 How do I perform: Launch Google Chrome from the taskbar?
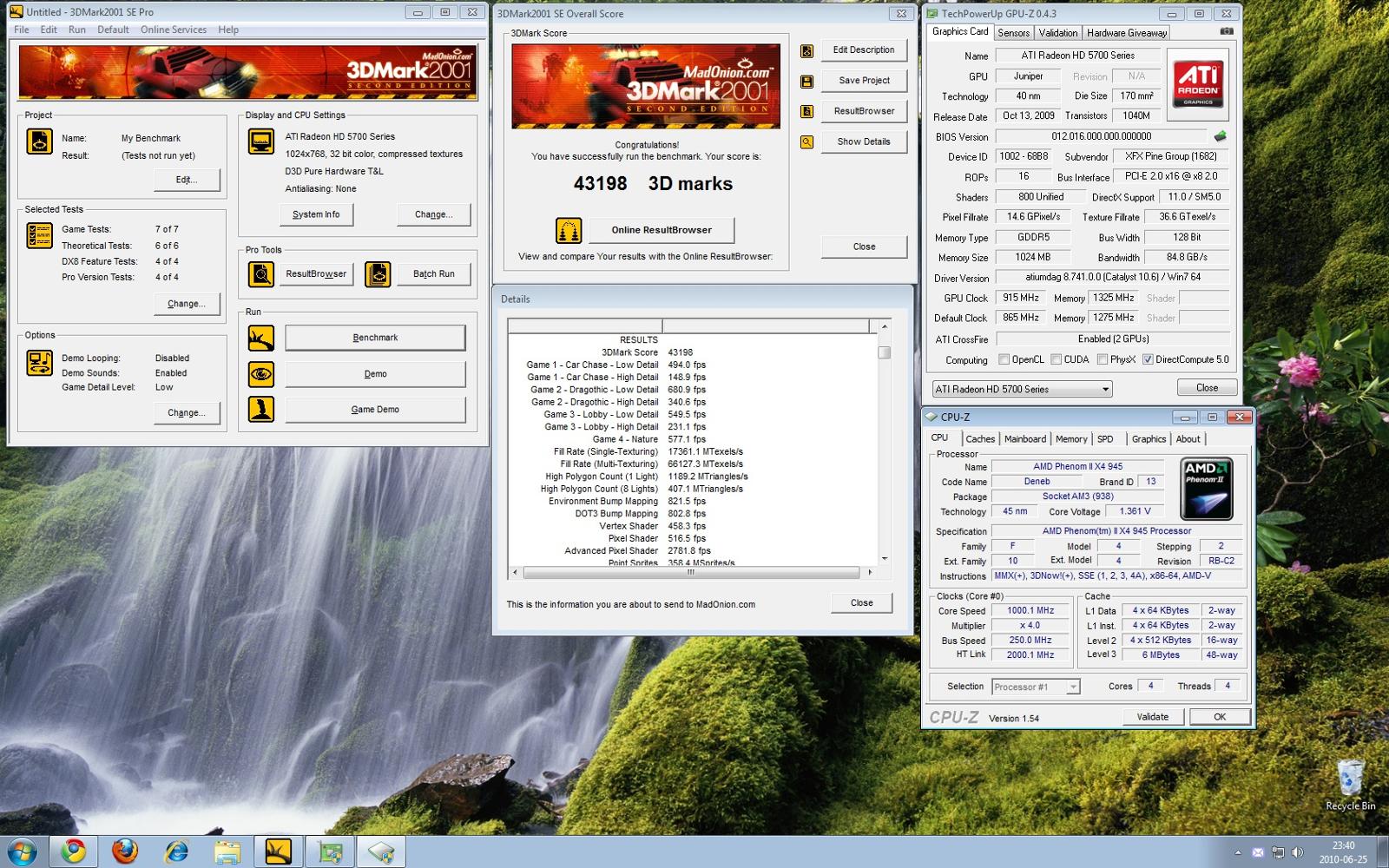pos(73,852)
